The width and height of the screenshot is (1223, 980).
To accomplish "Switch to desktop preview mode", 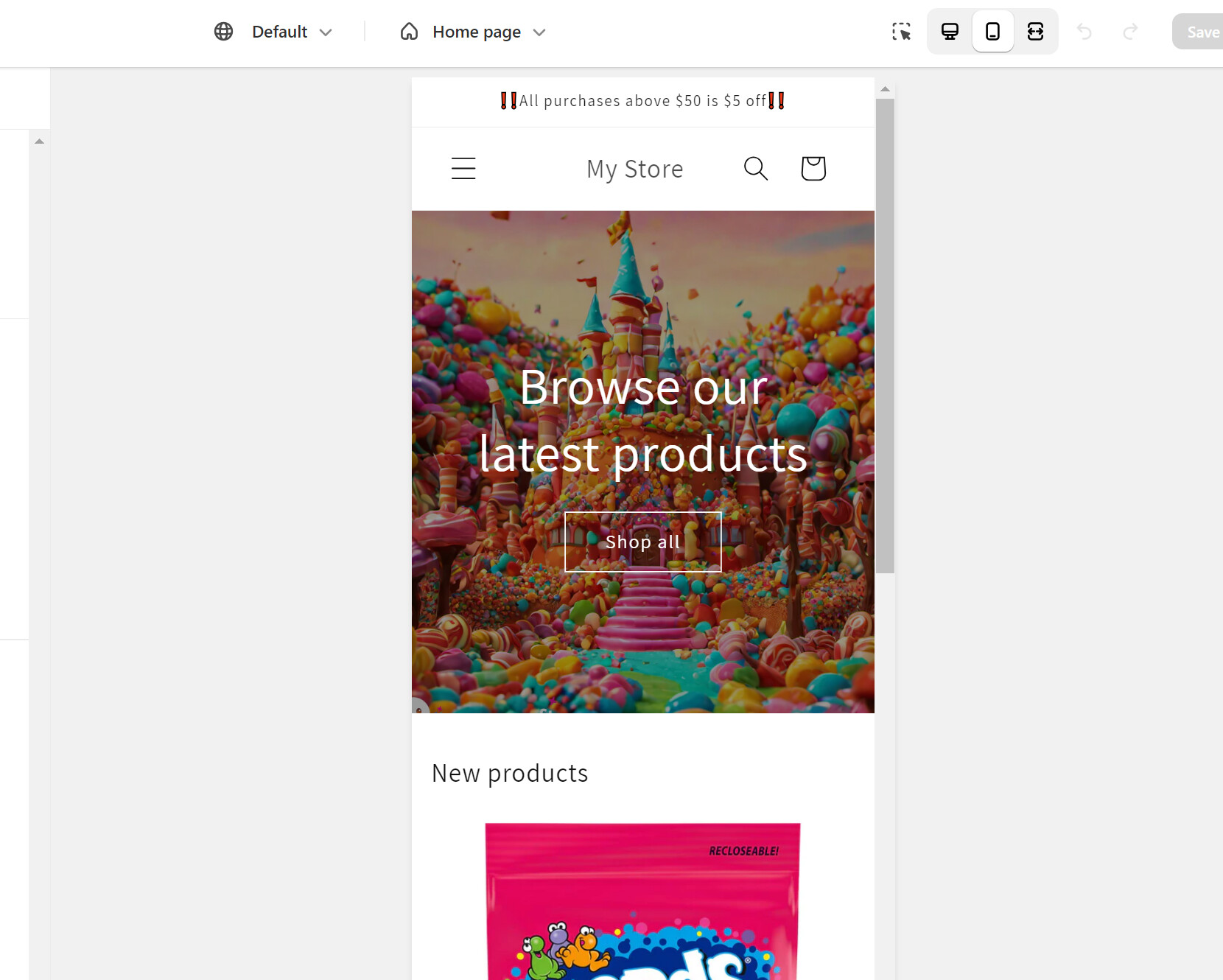I will (x=950, y=32).
